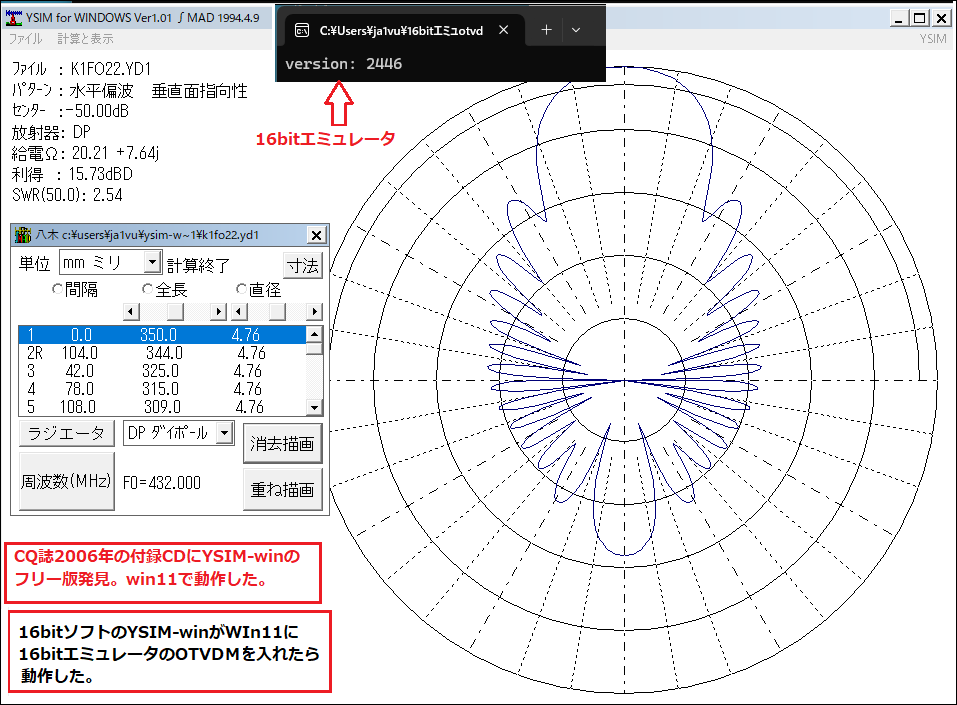Screen dimensions: 957x705
Task: Click left arrow of 全長 horizontal slider
Action: tap(131, 312)
